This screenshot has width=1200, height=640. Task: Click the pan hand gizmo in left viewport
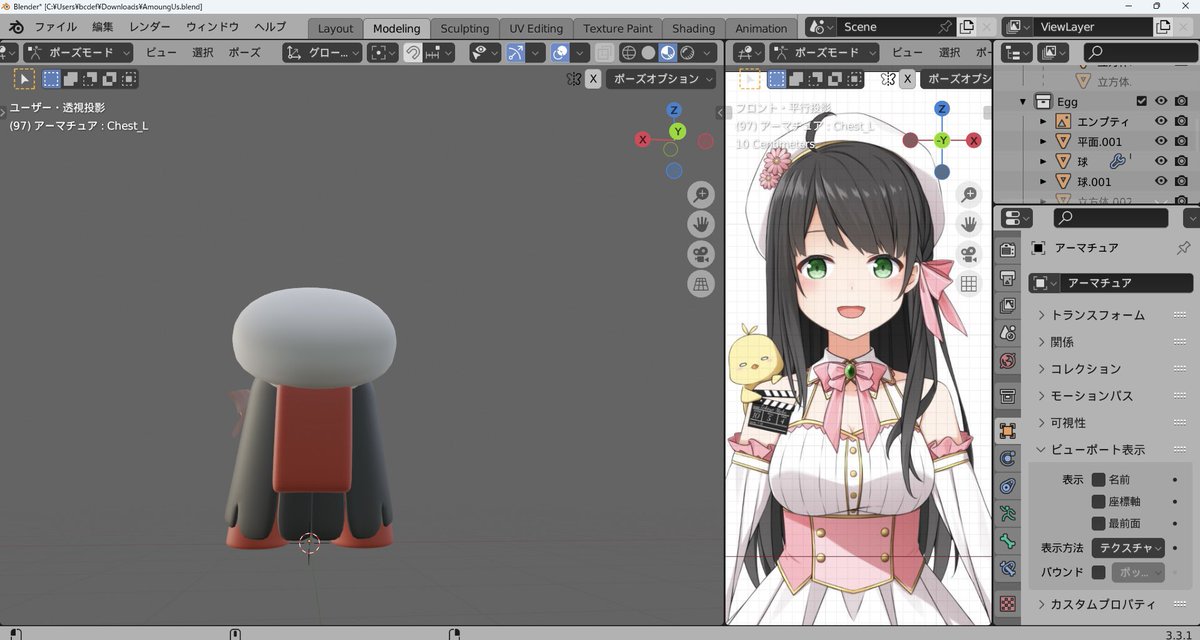click(x=701, y=225)
